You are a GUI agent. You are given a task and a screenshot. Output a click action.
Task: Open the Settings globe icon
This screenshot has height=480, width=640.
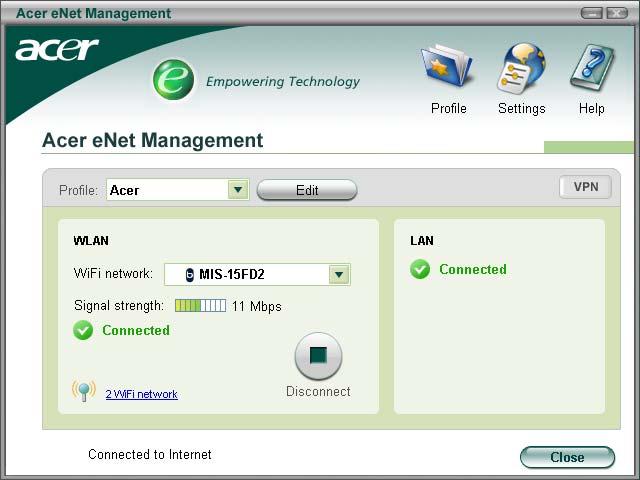[x=521, y=67]
